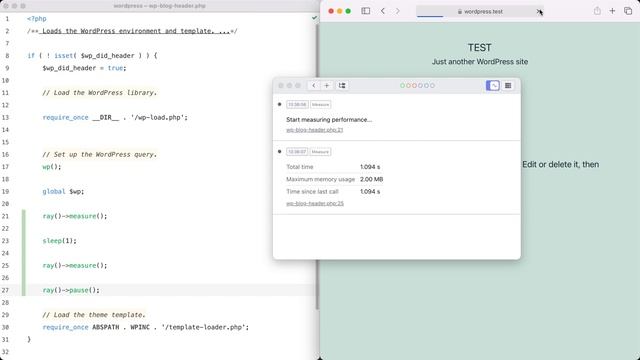Close the Safari window with red button
Image resolution: width=640 pixels, height=360 pixels.
click(331, 11)
